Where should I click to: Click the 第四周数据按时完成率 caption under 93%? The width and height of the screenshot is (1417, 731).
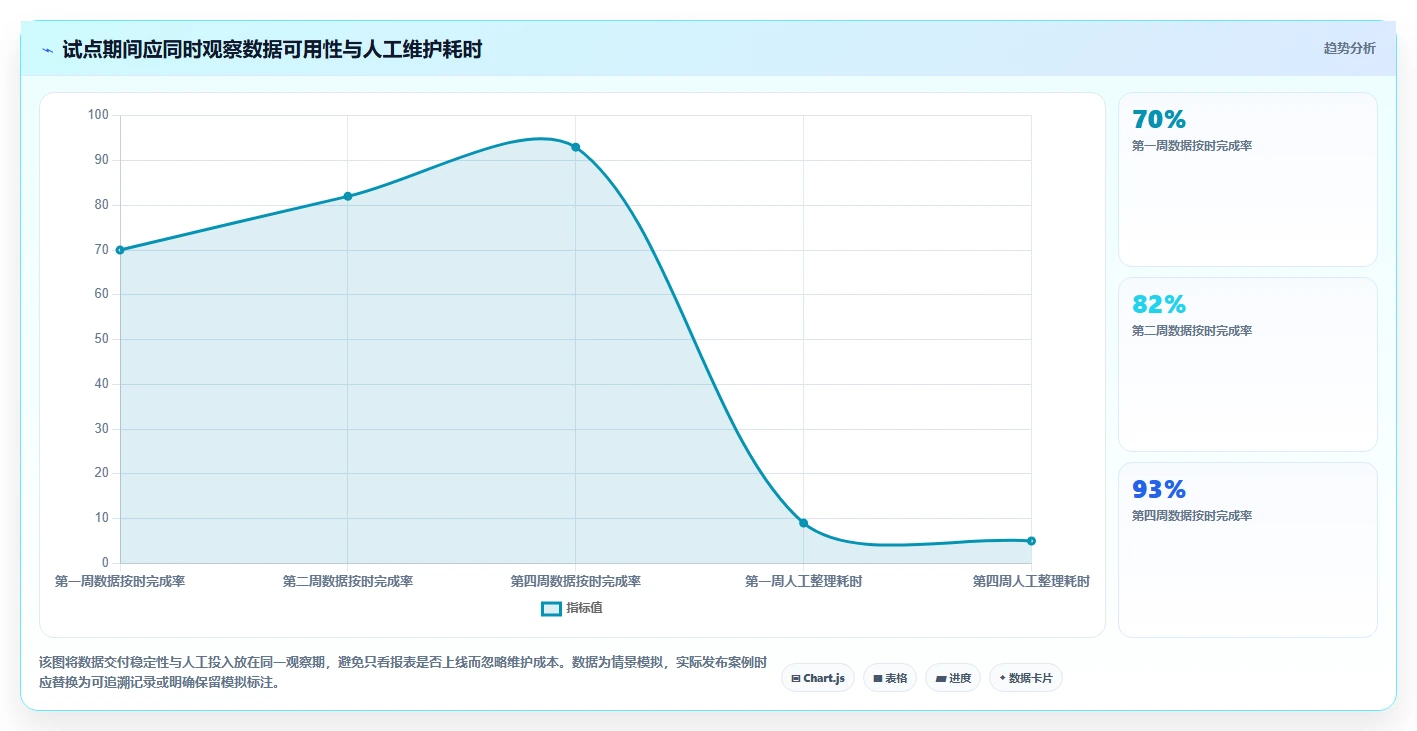1192,516
